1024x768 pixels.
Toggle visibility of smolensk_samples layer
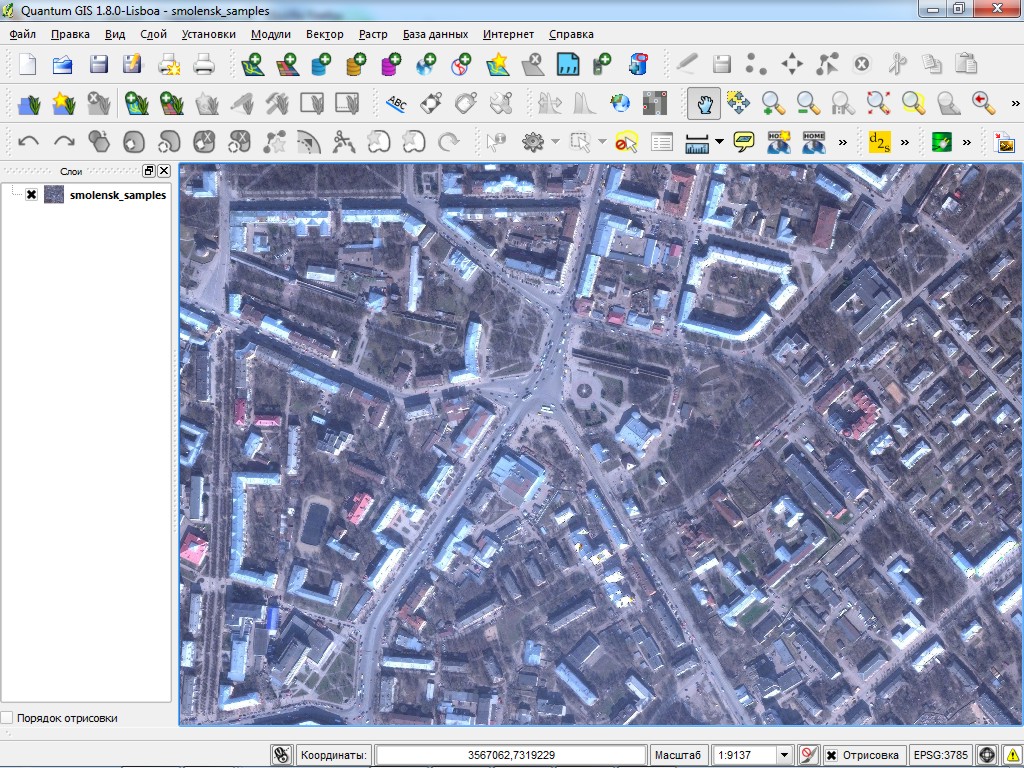click(31, 194)
